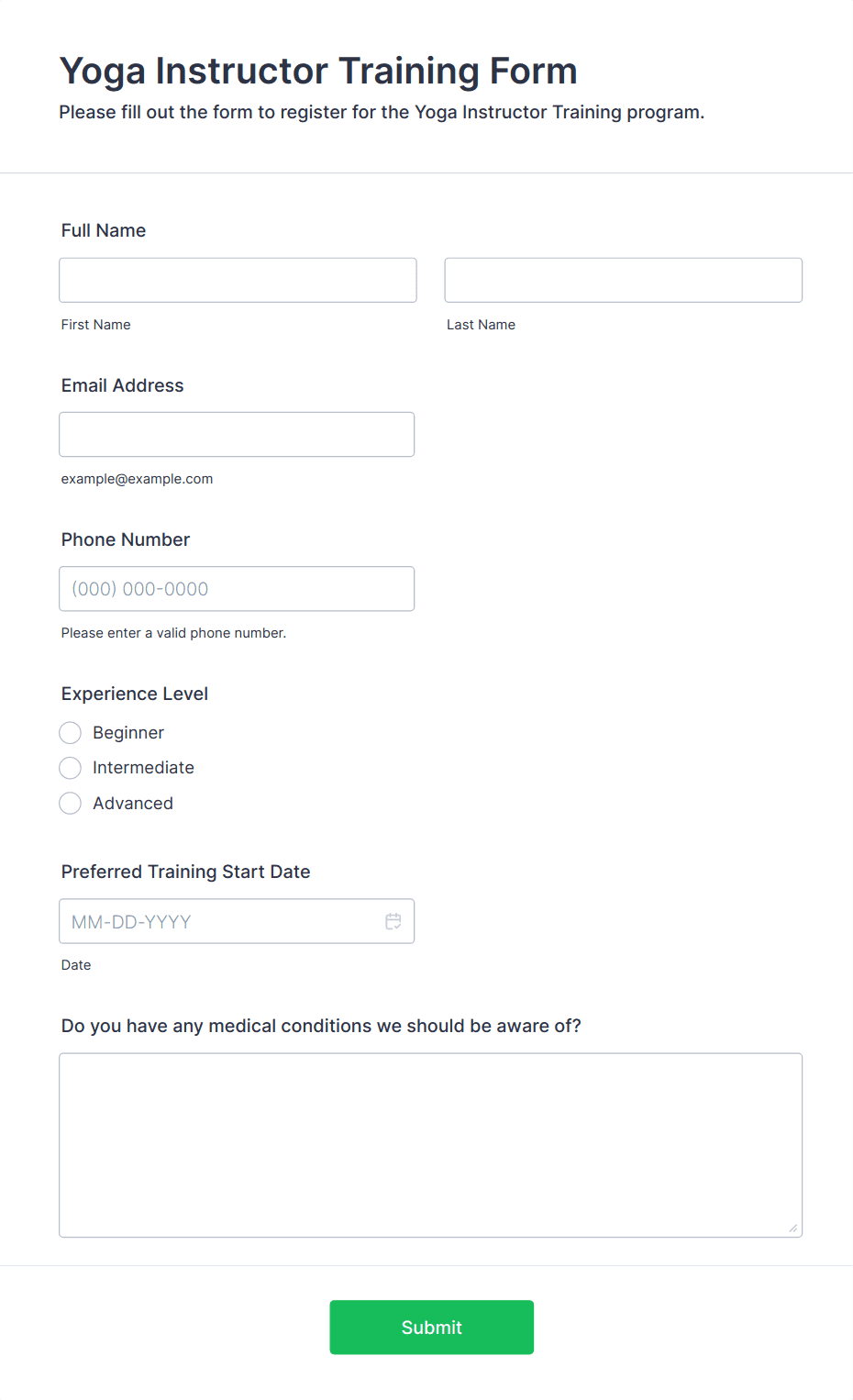The width and height of the screenshot is (853, 1400).
Task: Choose the Intermediate radio option
Action: point(71,768)
